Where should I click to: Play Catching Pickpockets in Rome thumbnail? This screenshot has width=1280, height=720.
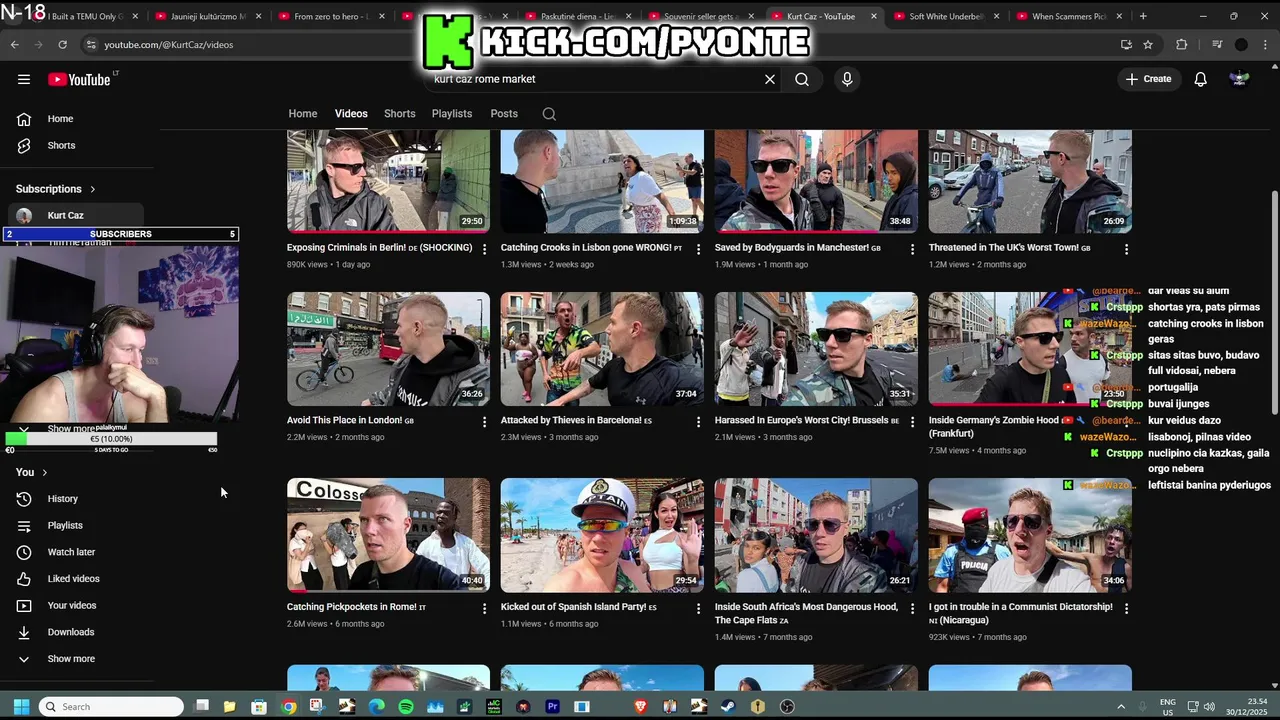(388, 535)
